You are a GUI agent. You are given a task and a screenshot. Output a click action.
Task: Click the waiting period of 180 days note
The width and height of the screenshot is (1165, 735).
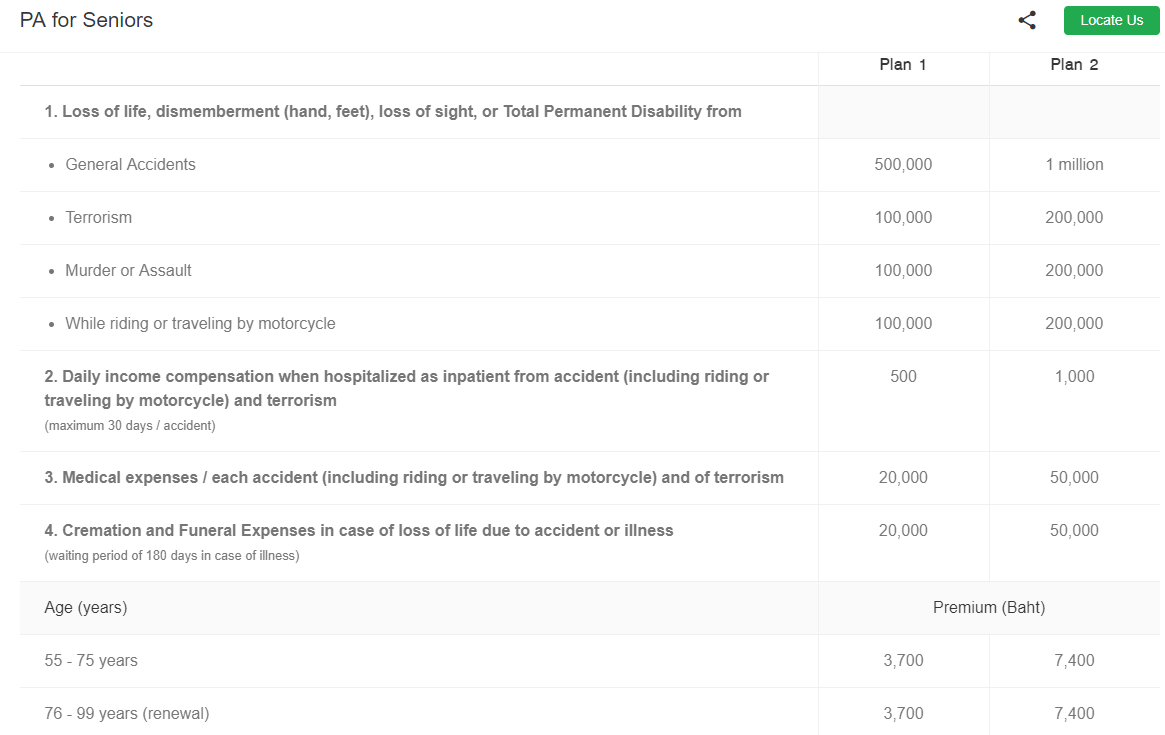click(172, 555)
